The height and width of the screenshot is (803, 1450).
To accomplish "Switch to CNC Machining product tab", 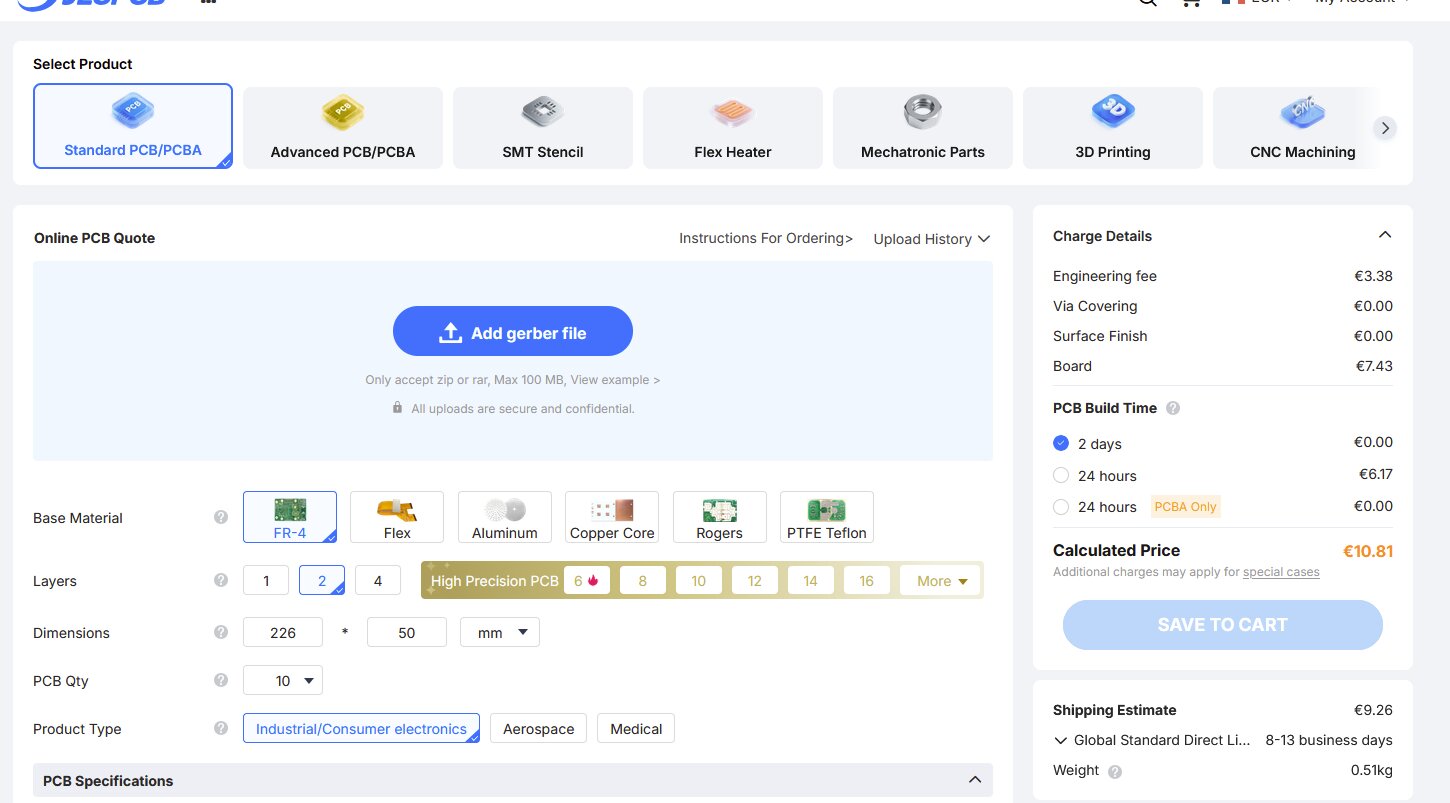I will (x=1302, y=127).
